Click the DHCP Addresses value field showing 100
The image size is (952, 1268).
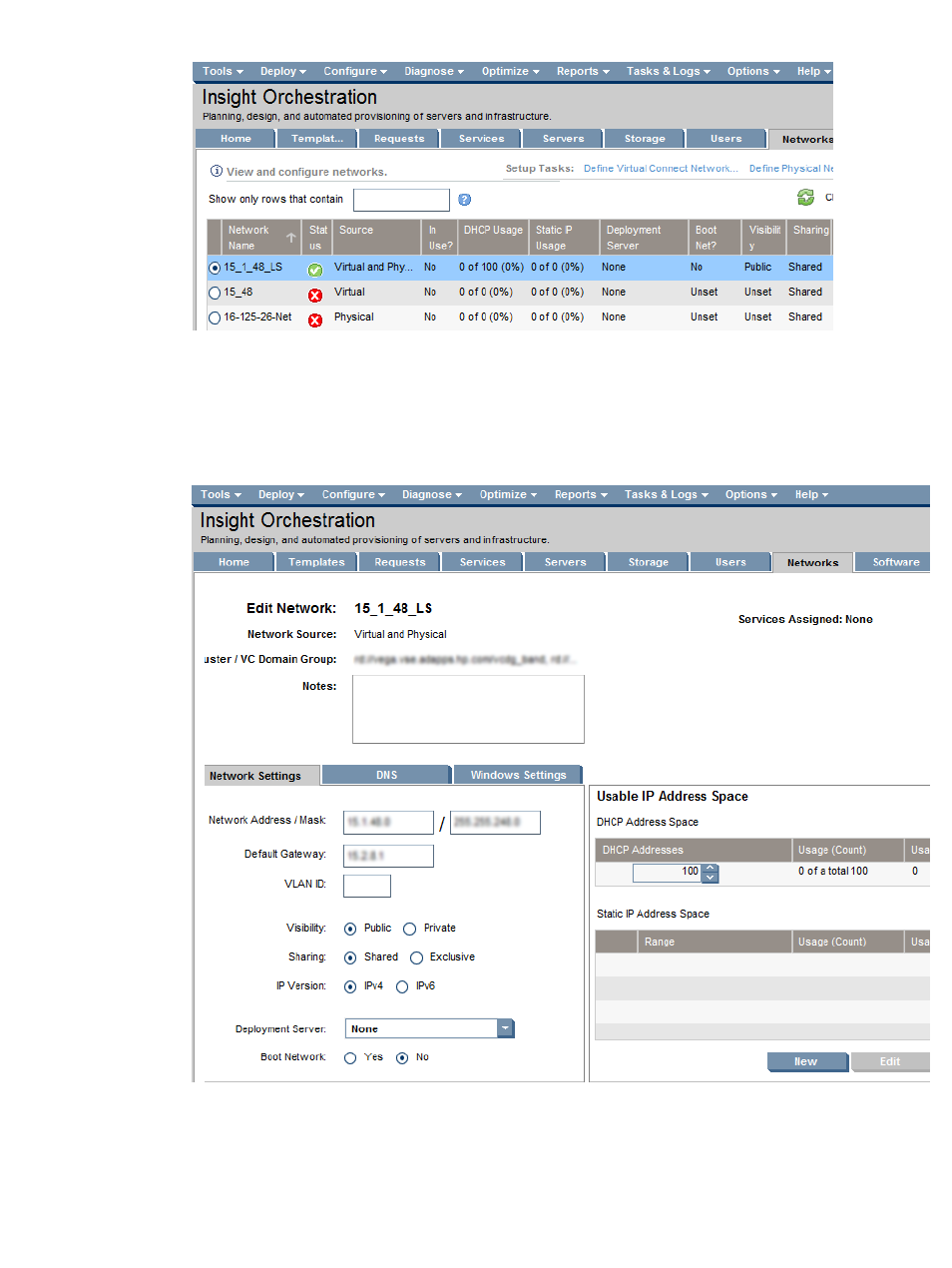668,873
